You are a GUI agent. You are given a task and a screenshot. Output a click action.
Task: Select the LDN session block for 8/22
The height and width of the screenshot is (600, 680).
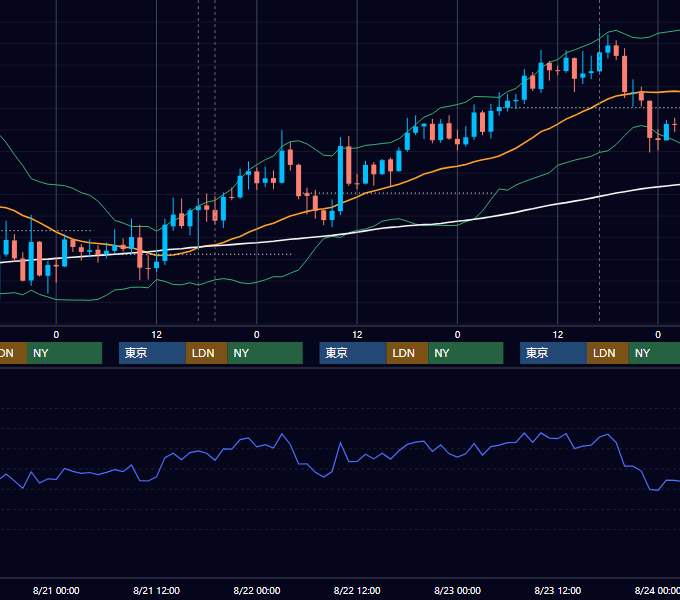407,353
